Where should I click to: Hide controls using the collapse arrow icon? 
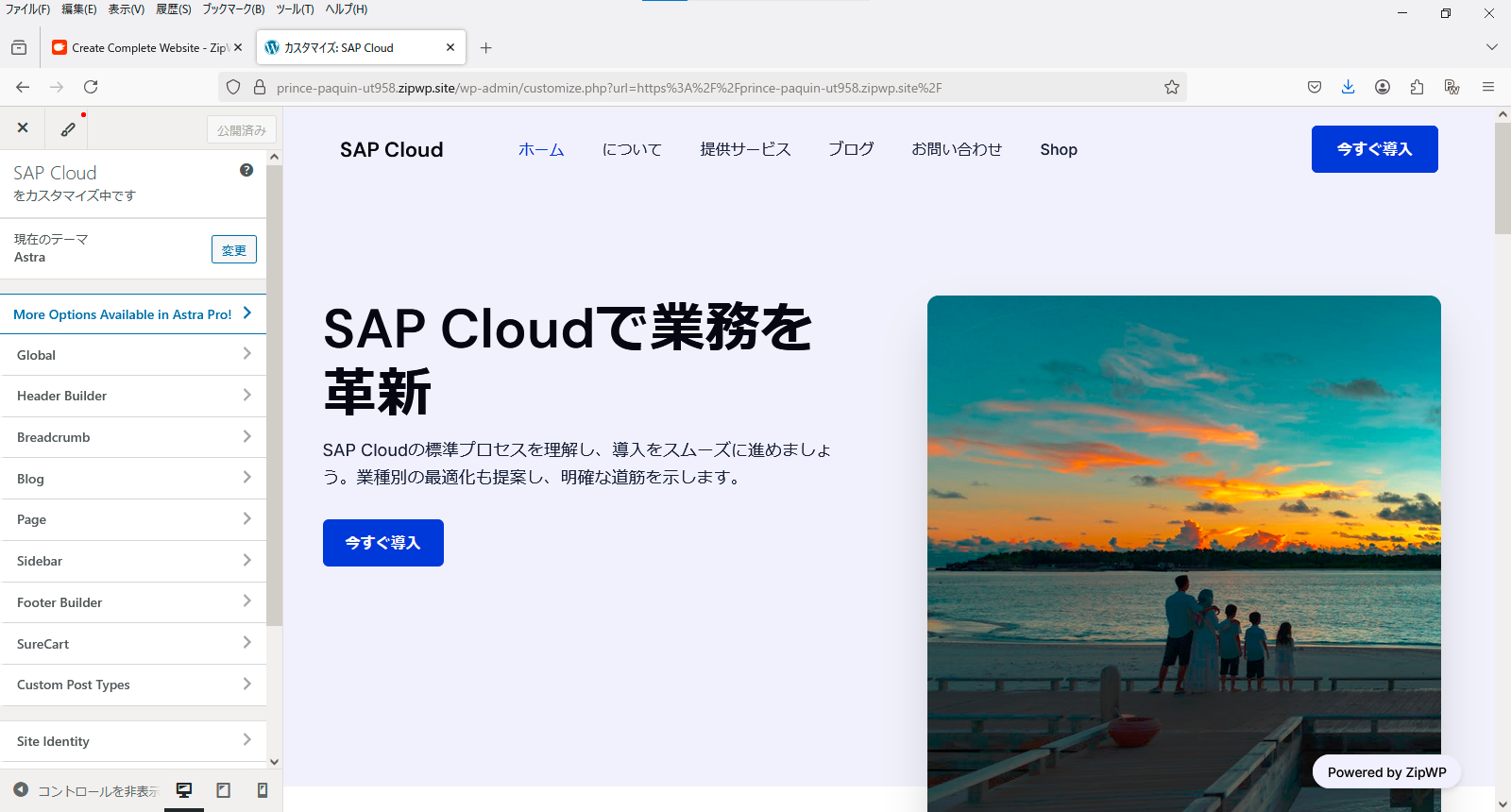pos(21,789)
